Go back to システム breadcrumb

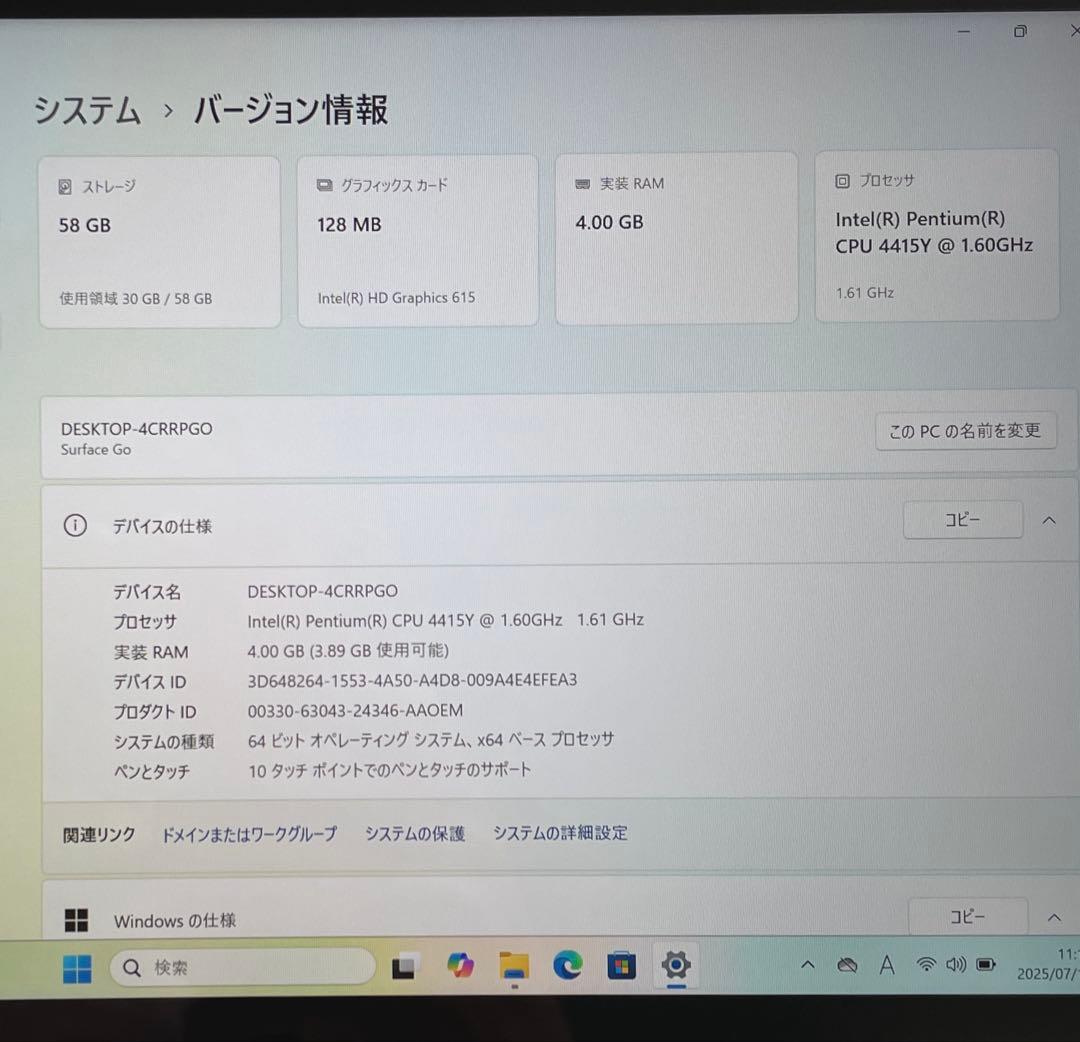pos(87,110)
